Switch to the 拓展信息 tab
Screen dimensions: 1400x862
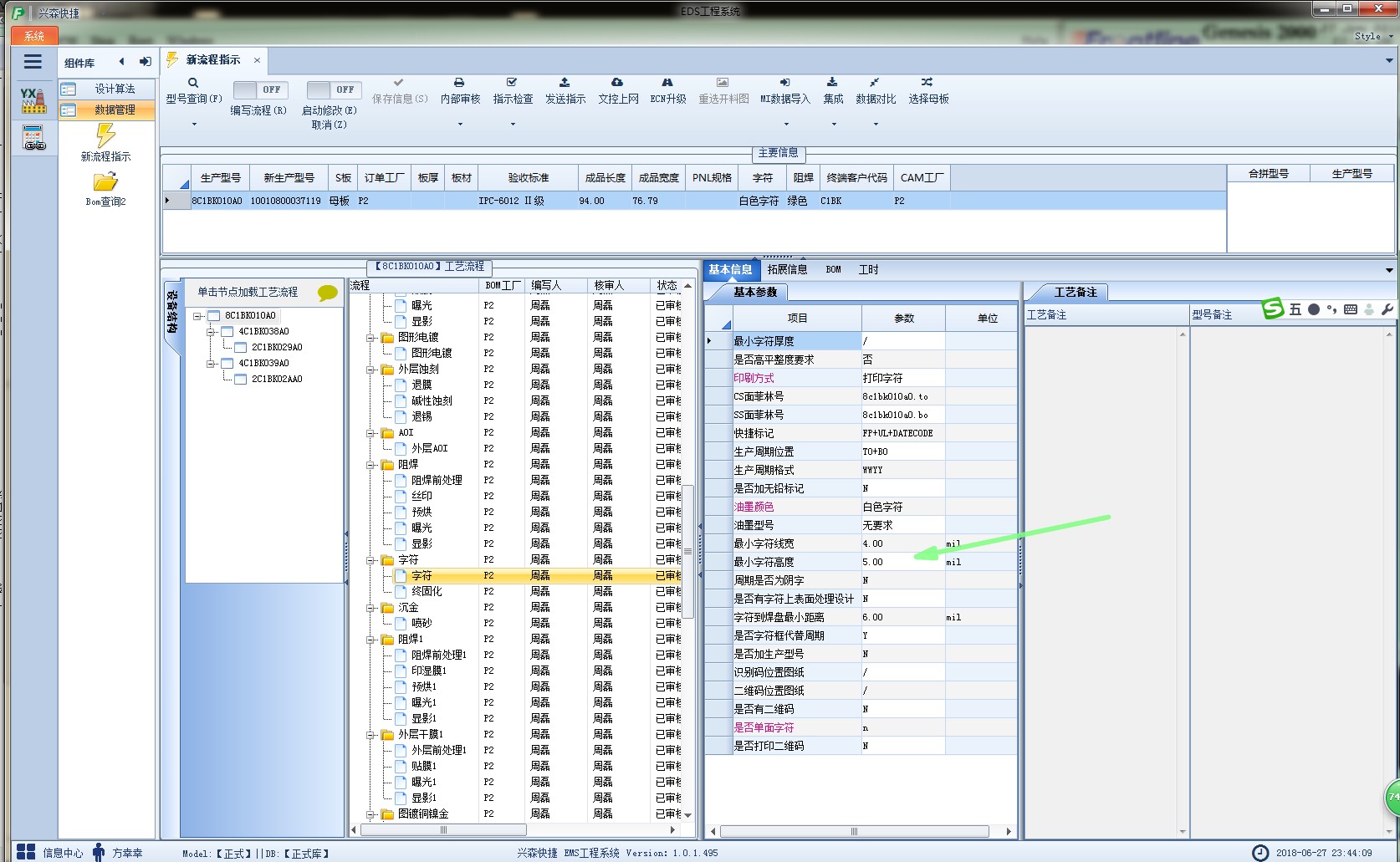(787, 269)
